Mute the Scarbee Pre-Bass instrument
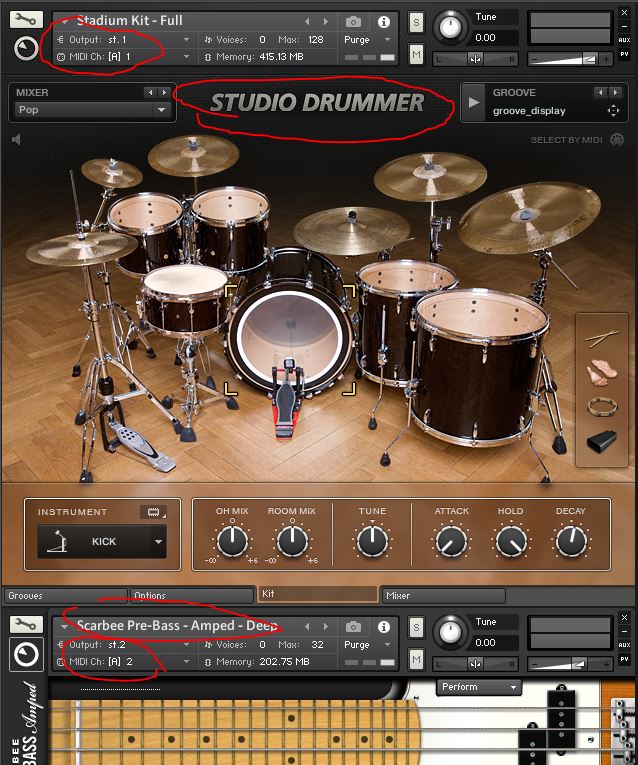The width and height of the screenshot is (638, 765). (416, 660)
